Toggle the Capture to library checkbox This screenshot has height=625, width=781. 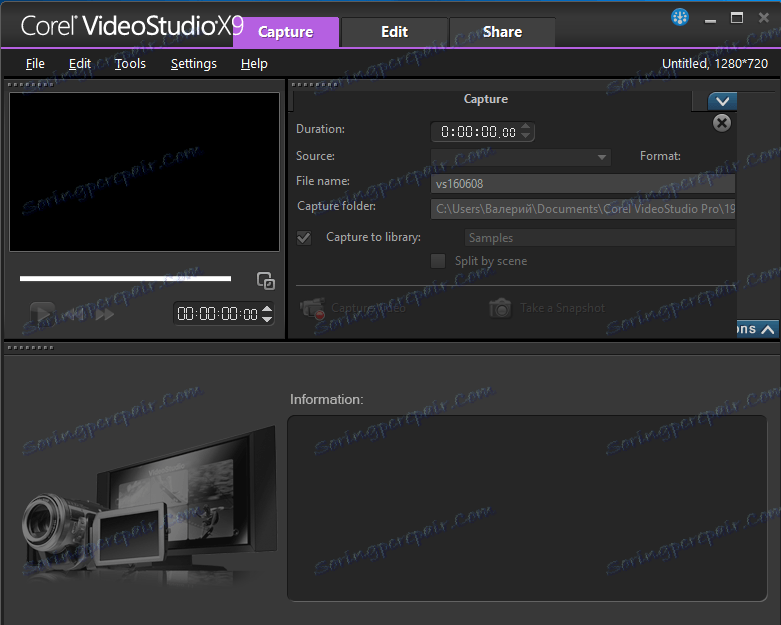pyautogui.click(x=304, y=238)
